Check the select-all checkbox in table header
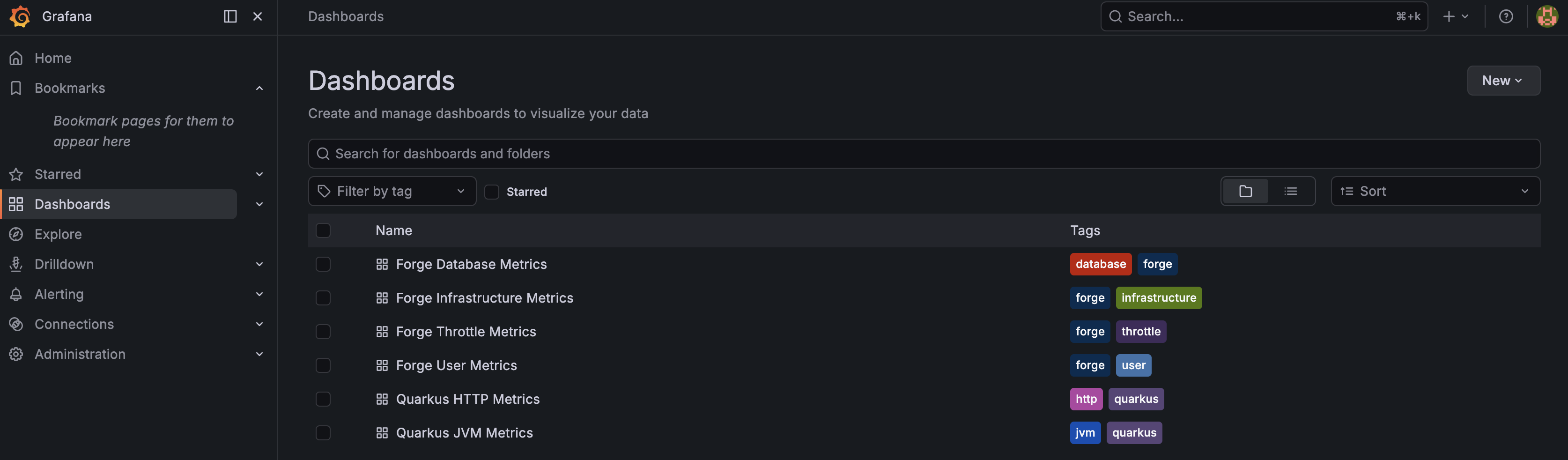Image resolution: width=1568 pixels, height=460 pixels. [323, 230]
